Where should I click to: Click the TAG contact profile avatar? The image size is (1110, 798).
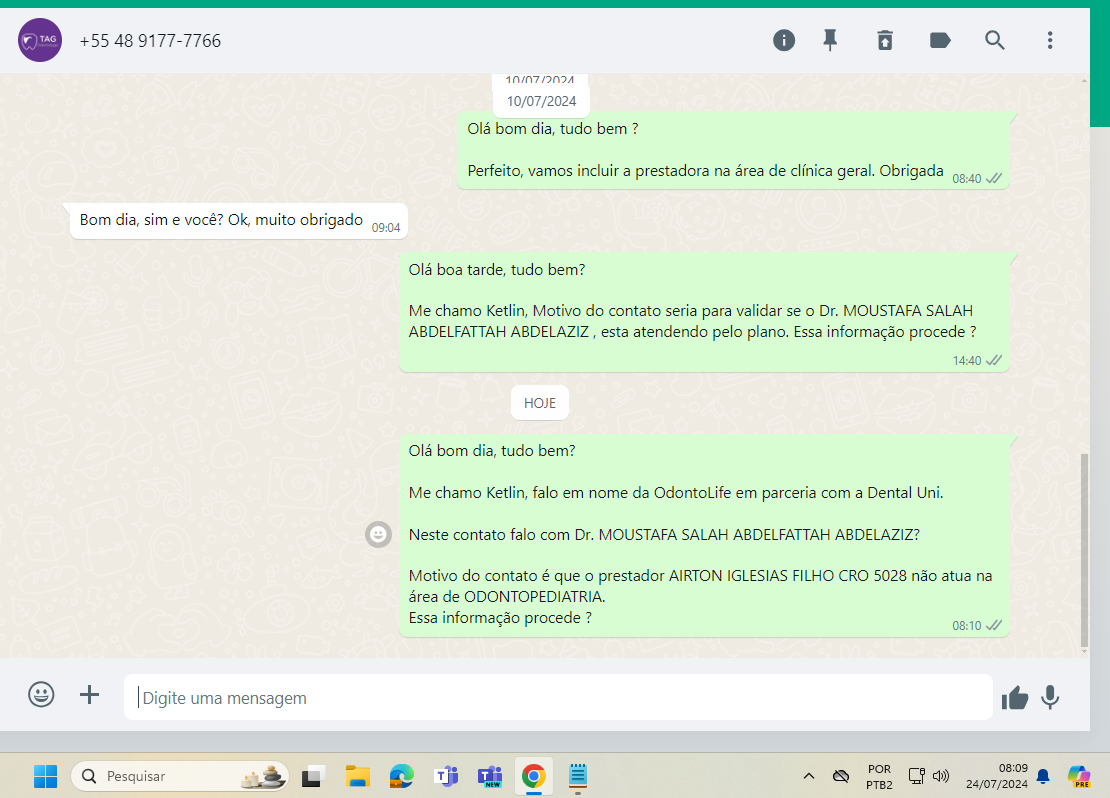[40, 41]
